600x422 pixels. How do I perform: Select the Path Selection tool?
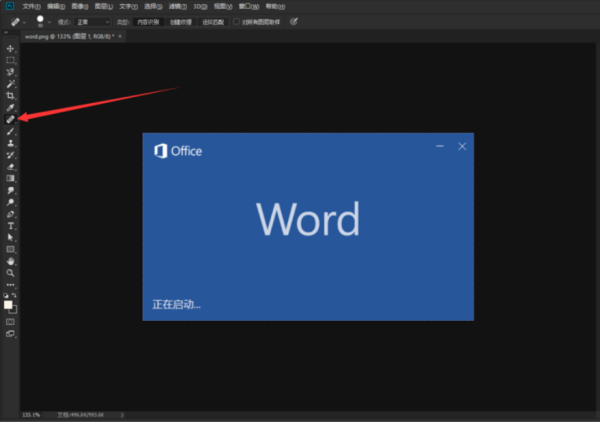[x=10, y=238]
